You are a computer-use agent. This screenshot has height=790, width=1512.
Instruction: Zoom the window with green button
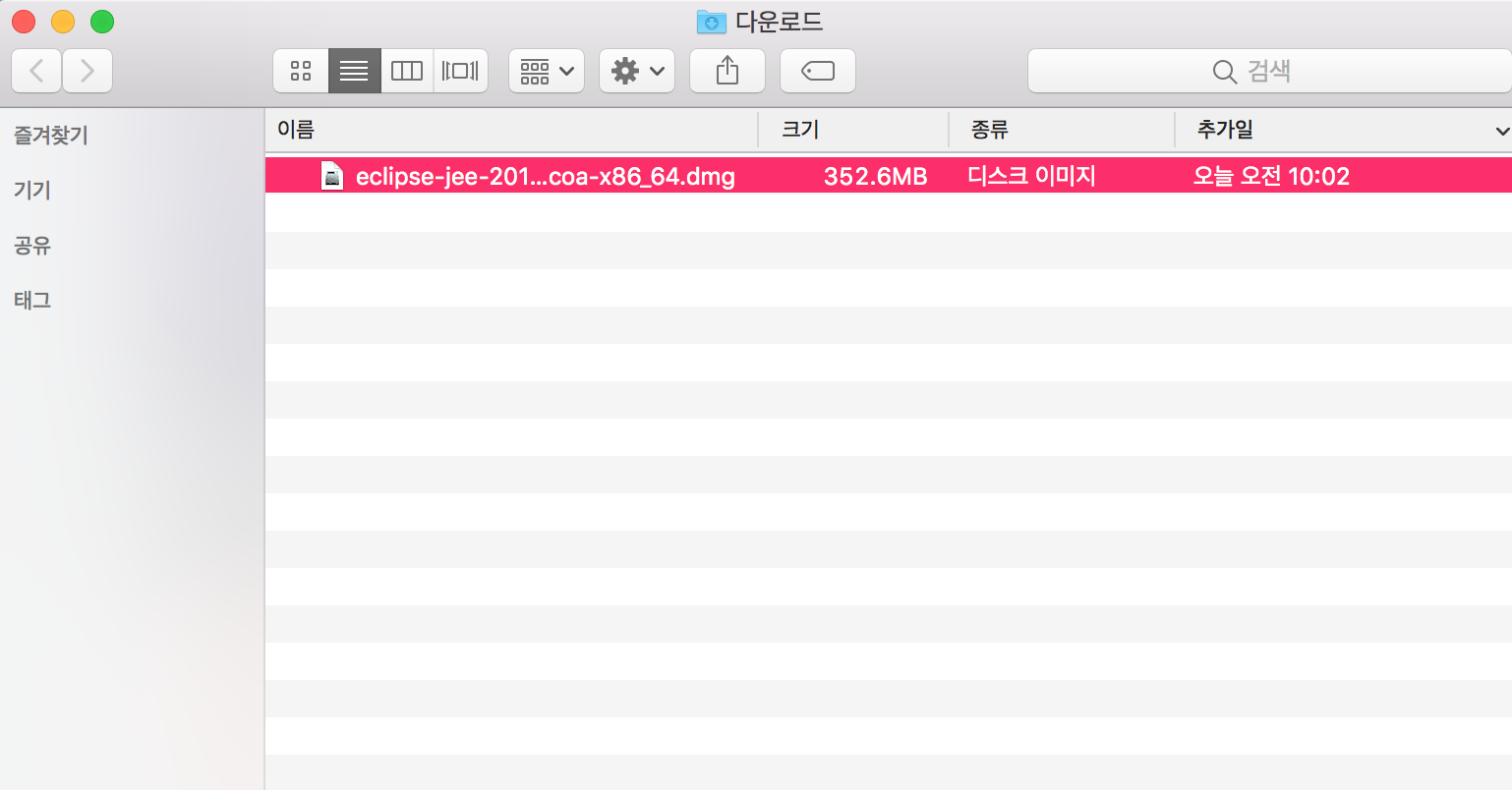[102, 22]
